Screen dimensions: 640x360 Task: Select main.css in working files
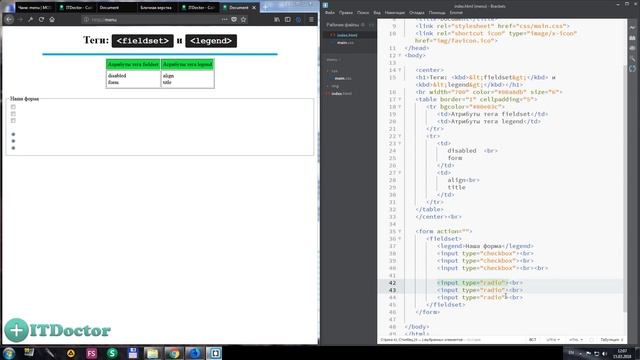pos(345,42)
